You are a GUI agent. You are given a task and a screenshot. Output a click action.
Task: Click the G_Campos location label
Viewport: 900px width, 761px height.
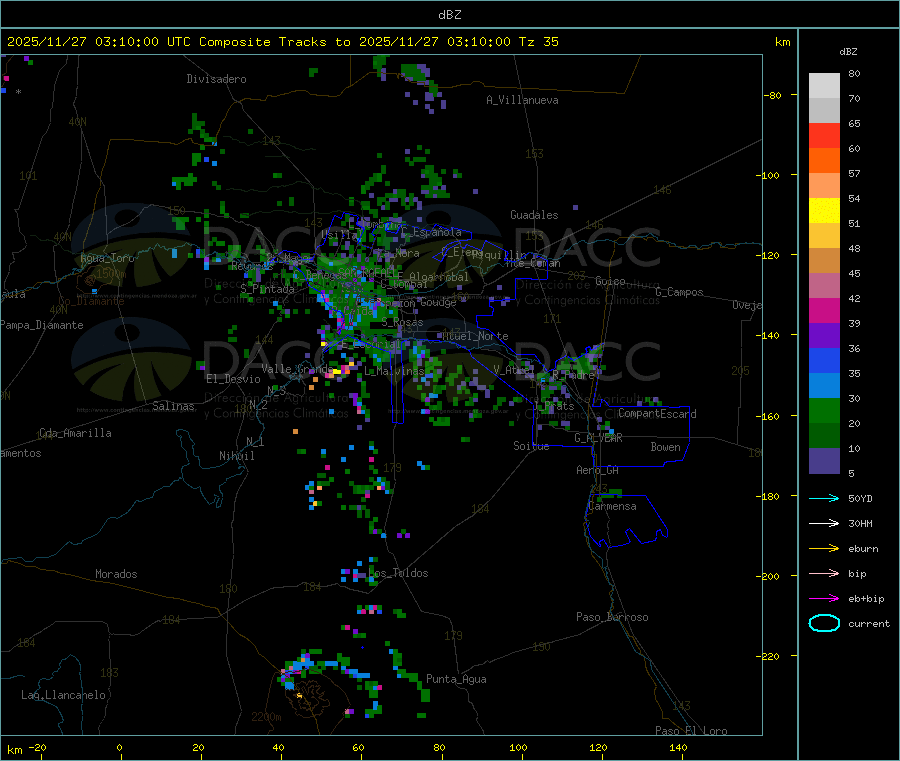679,292
